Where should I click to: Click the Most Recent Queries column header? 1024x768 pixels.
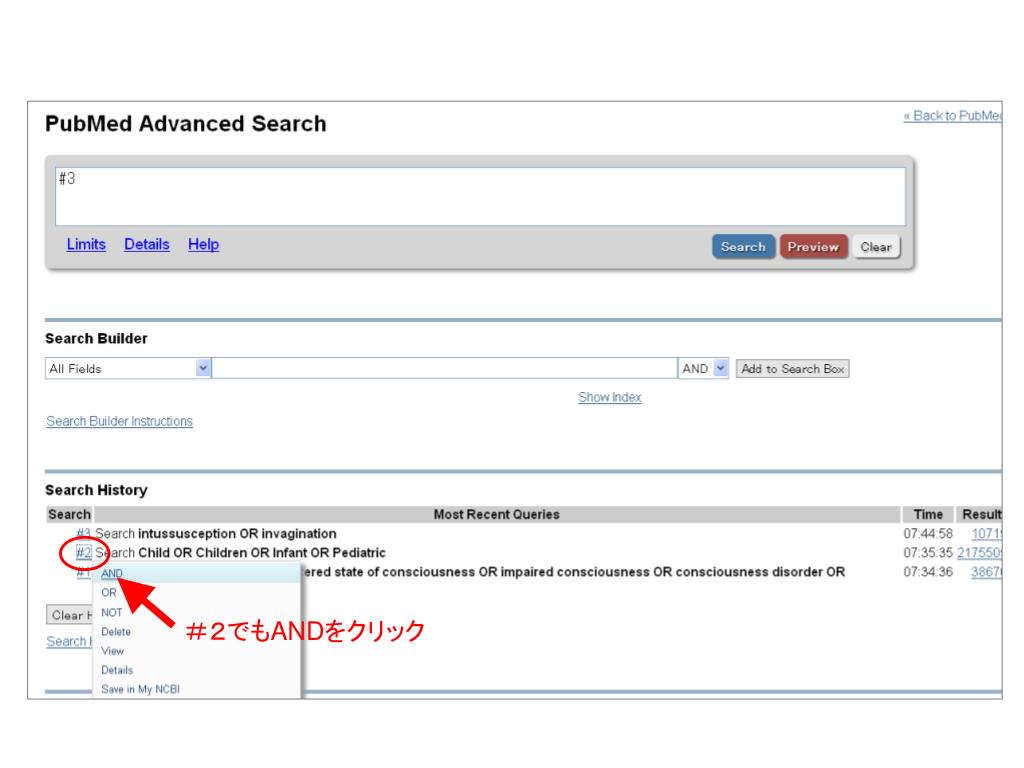pos(497,515)
